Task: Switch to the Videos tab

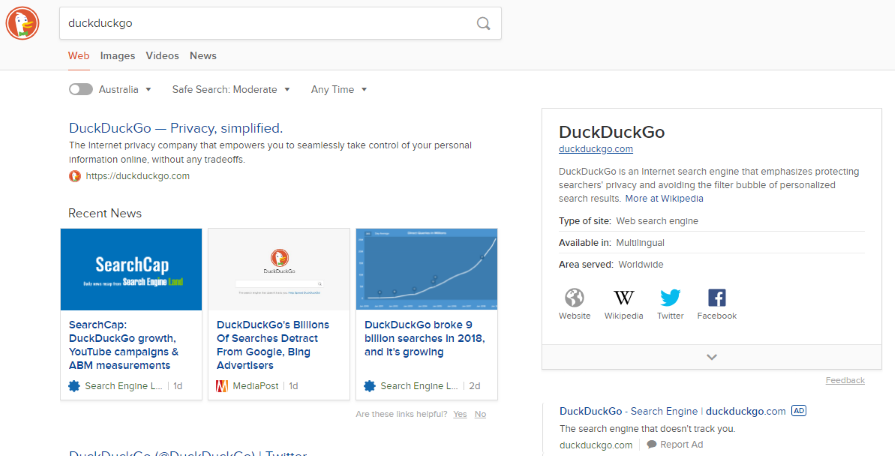Action: click(x=162, y=56)
